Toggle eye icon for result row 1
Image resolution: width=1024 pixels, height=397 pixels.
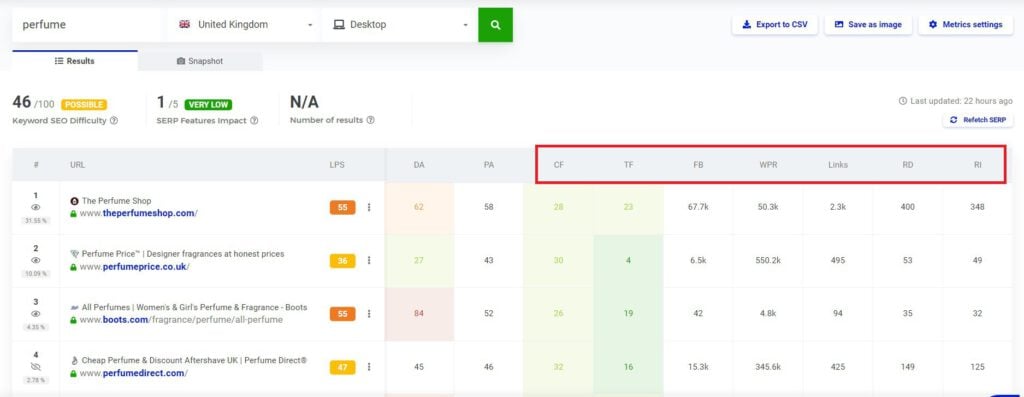(x=36, y=207)
